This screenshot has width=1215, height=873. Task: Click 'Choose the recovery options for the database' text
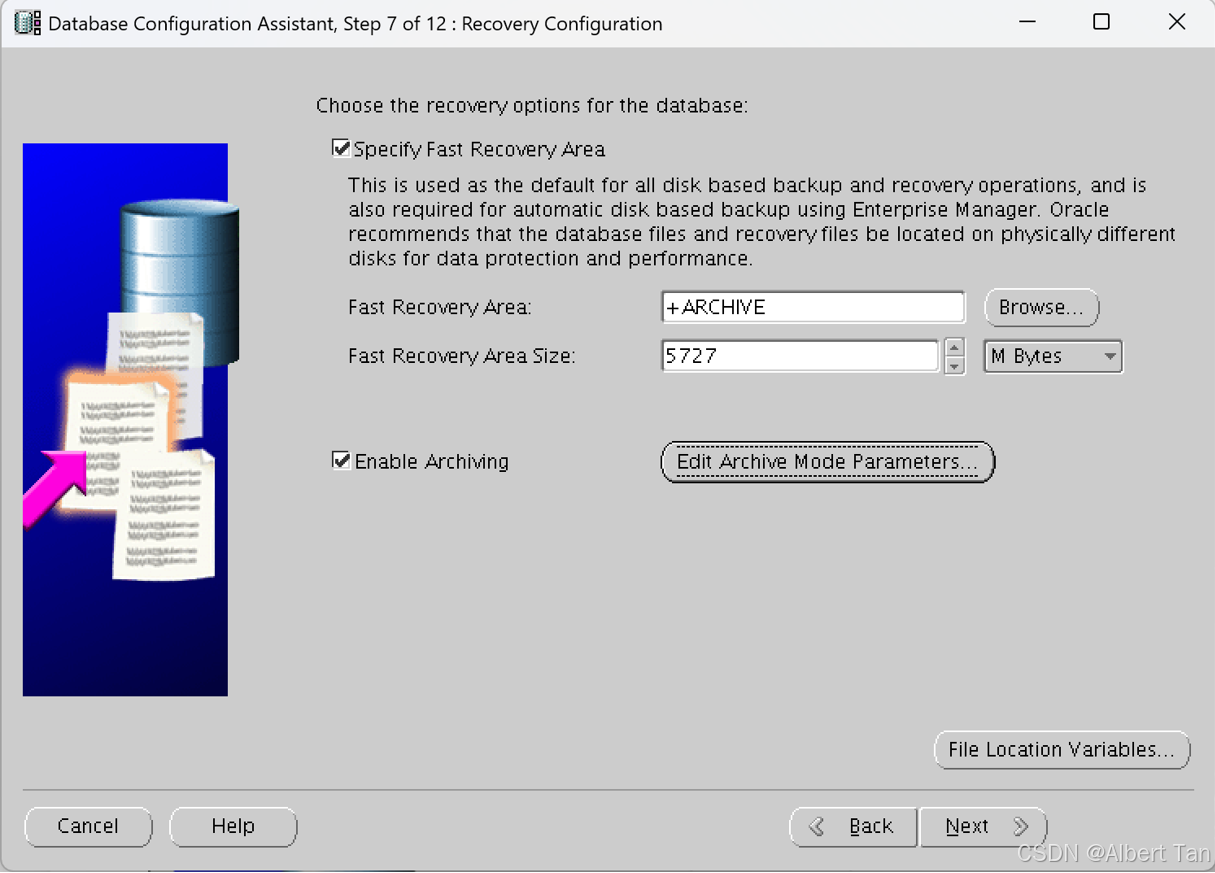[x=532, y=105]
